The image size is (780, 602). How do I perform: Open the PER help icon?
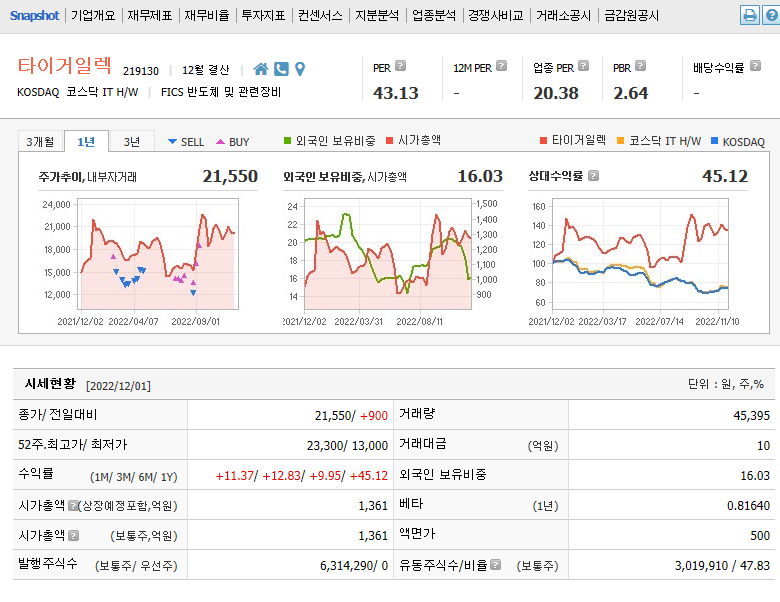[400, 66]
